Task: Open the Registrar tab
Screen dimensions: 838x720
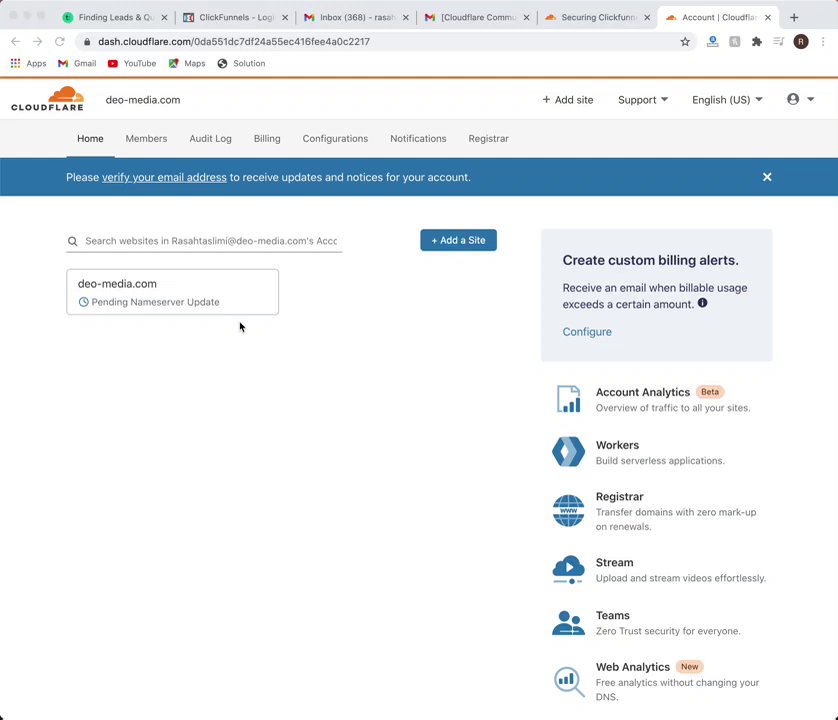Action: click(x=488, y=138)
